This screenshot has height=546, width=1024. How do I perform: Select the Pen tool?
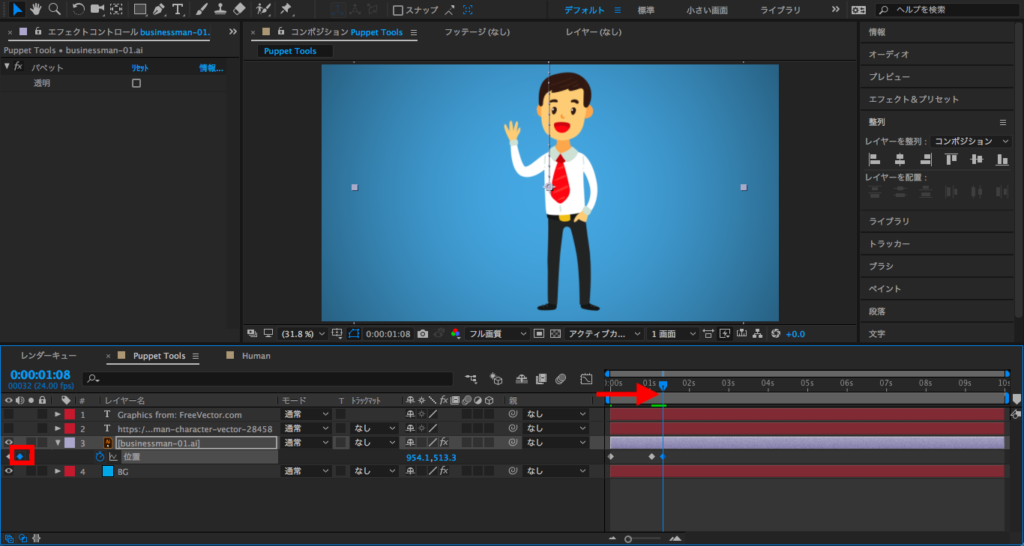tap(159, 9)
